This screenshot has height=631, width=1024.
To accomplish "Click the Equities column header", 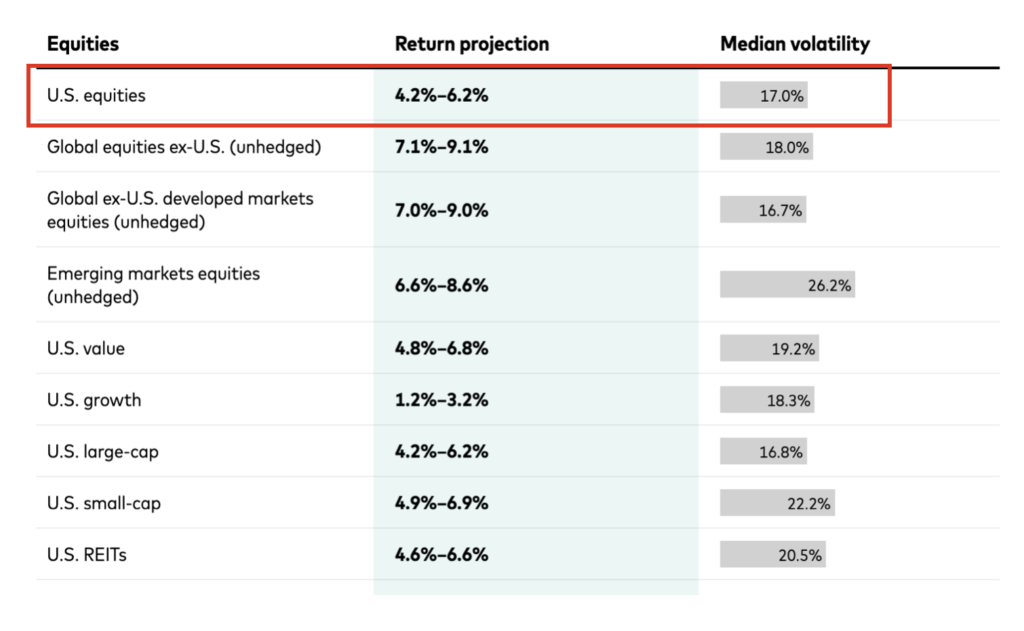I will 83,44.
